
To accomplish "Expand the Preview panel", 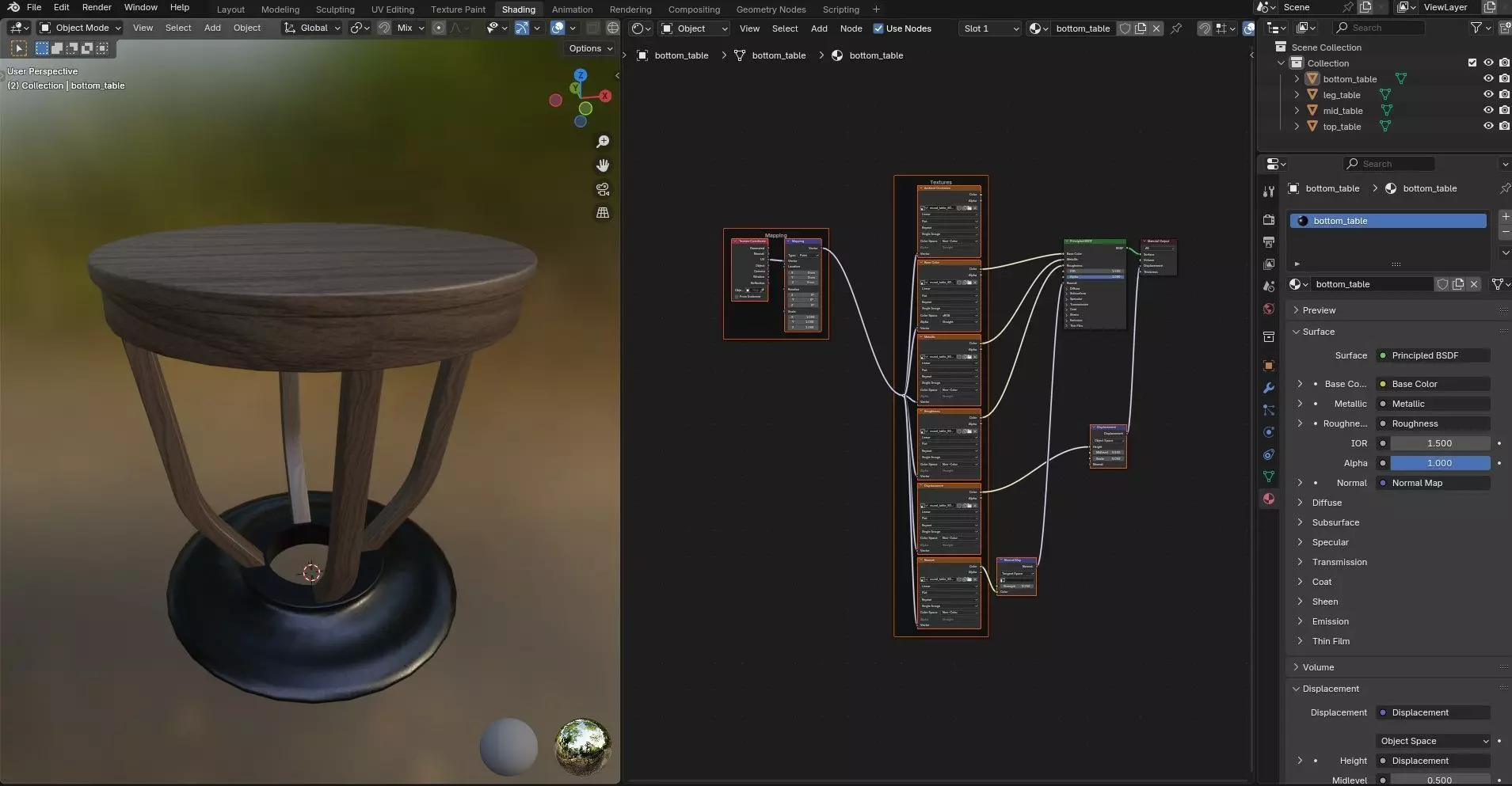I will pyautogui.click(x=1320, y=310).
